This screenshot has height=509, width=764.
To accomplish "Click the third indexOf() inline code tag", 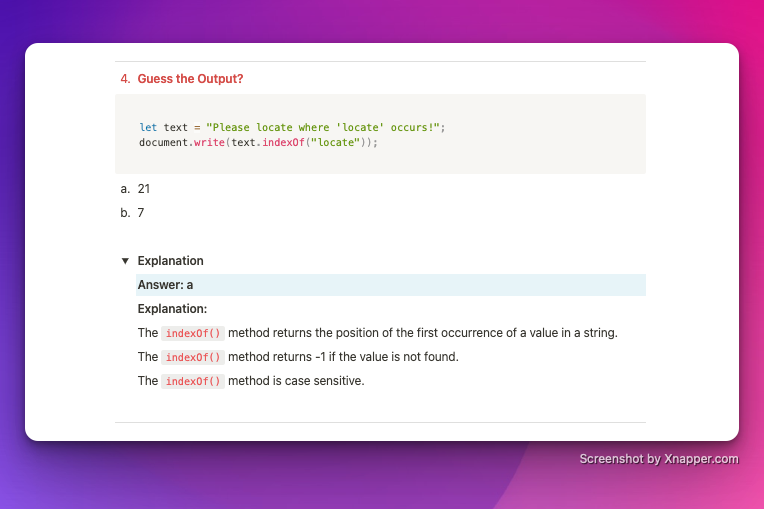I will pyautogui.click(x=193, y=381).
